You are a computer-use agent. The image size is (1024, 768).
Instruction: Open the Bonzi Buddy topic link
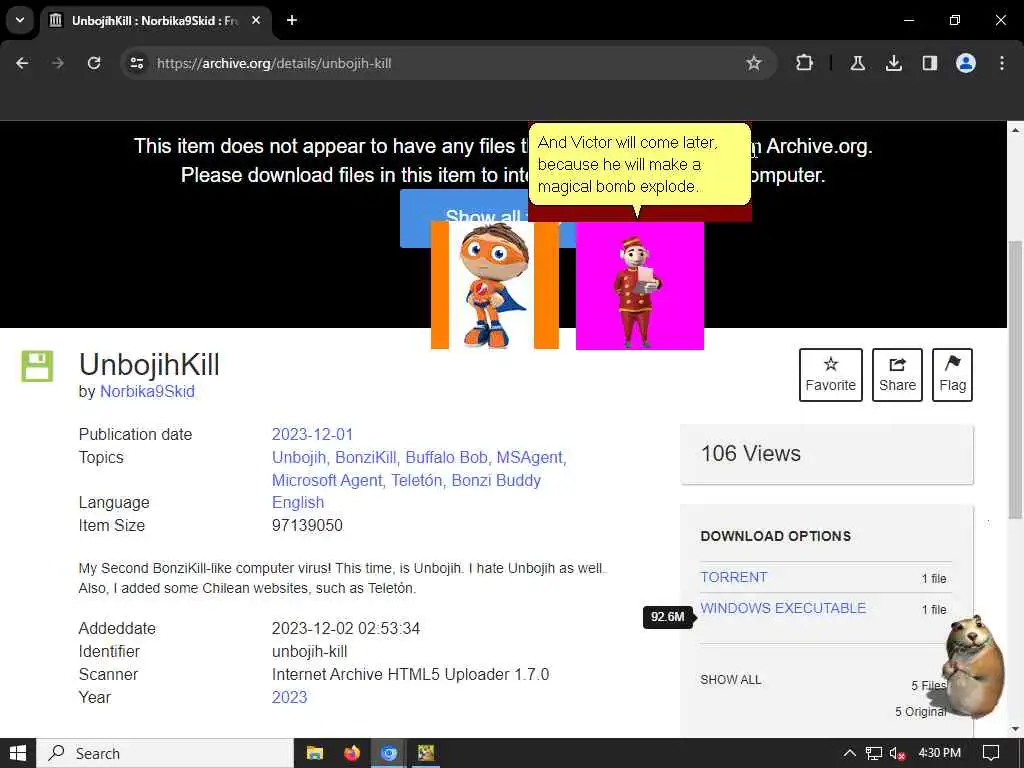(496, 480)
